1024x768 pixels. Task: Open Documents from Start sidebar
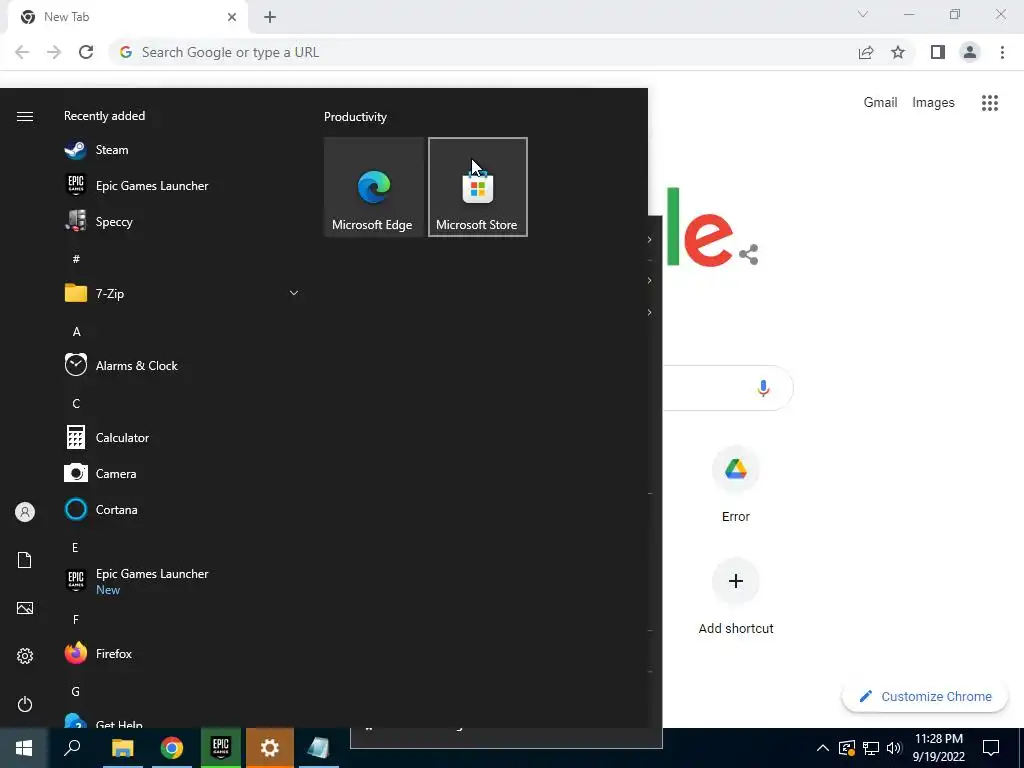click(25, 560)
